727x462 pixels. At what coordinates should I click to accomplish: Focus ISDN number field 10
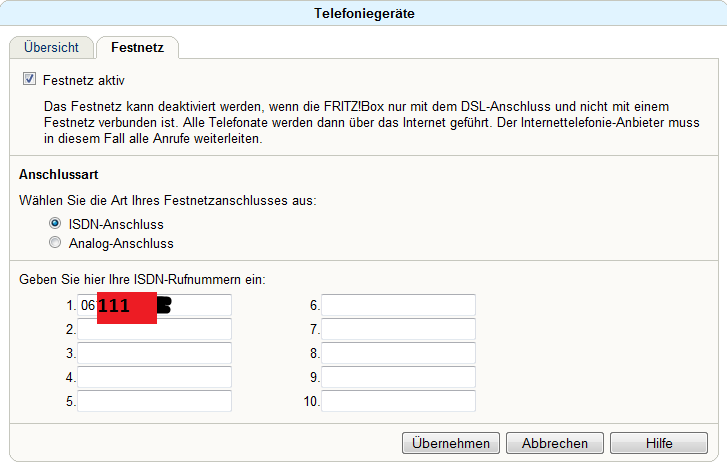[398, 401]
